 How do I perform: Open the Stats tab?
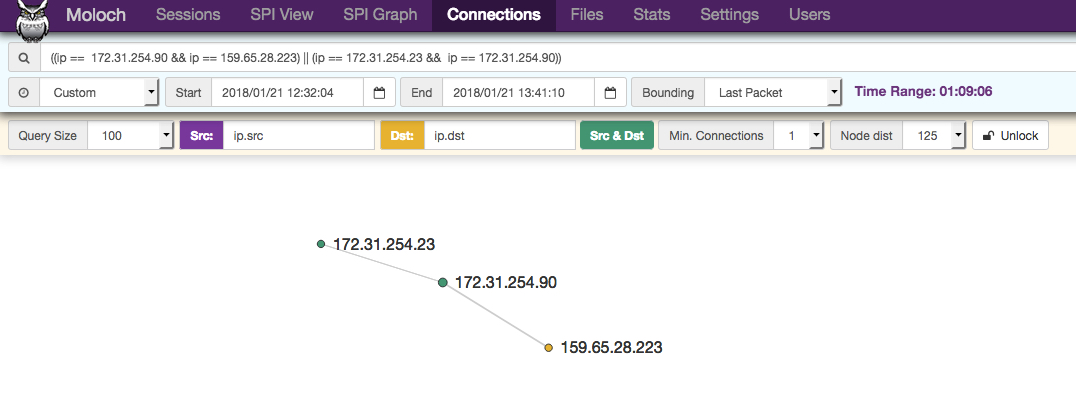pyautogui.click(x=652, y=14)
